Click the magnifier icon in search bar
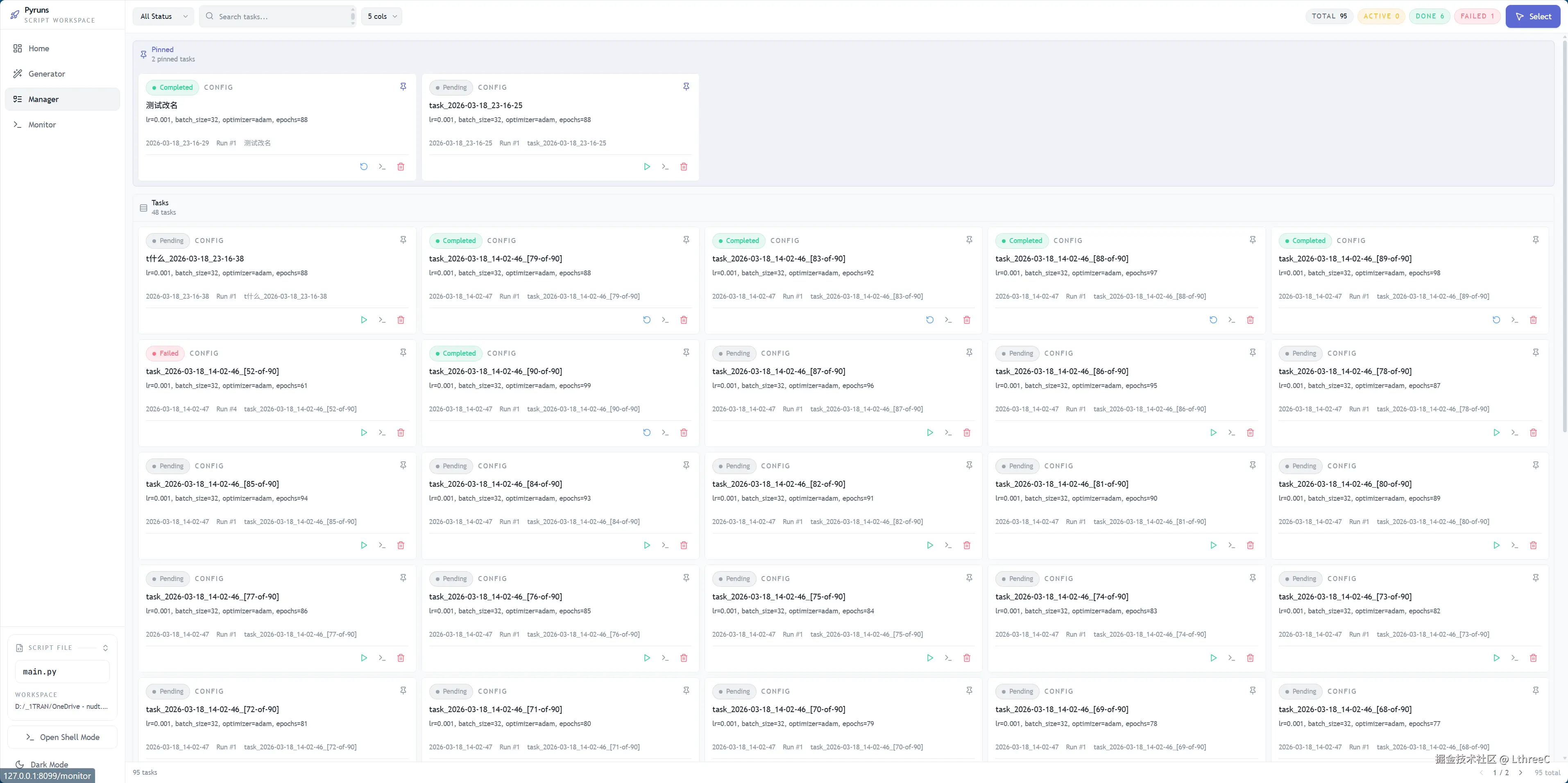The height and width of the screenshot is (783, 1568). click(209, 16)
